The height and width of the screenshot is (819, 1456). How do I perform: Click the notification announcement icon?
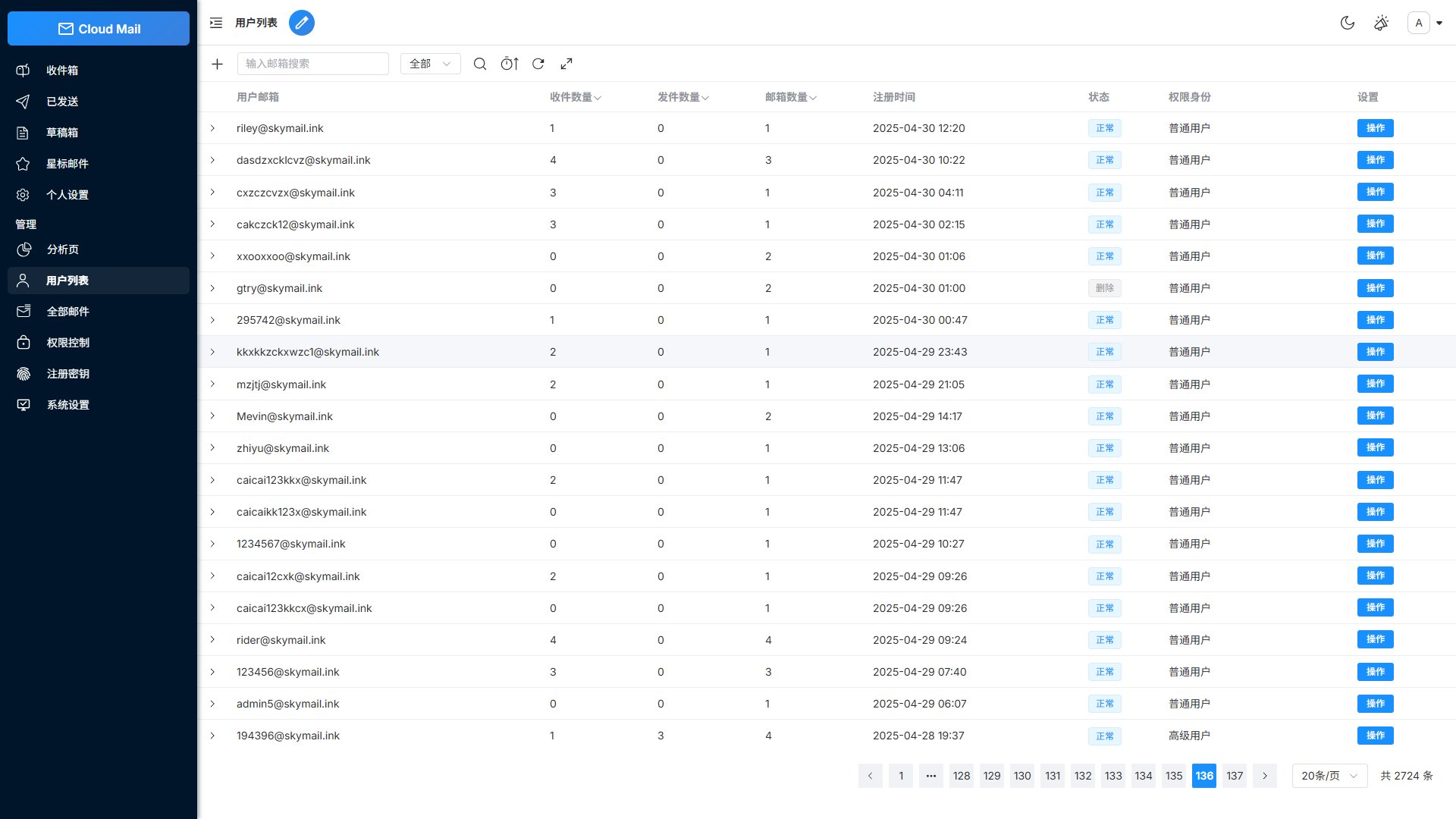pos(1381,23)
